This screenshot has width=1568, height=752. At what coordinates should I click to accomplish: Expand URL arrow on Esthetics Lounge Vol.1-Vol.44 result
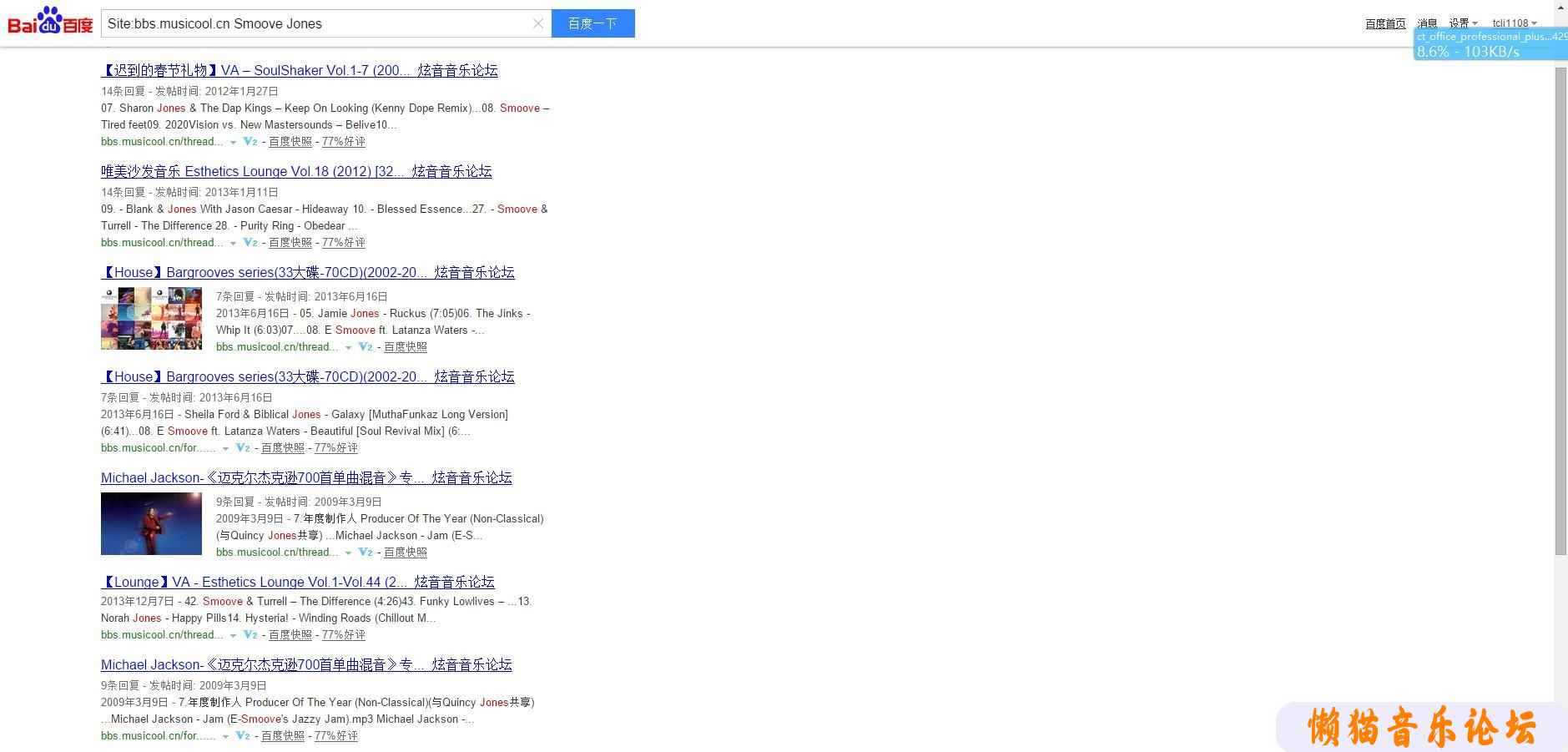point(233,636)
